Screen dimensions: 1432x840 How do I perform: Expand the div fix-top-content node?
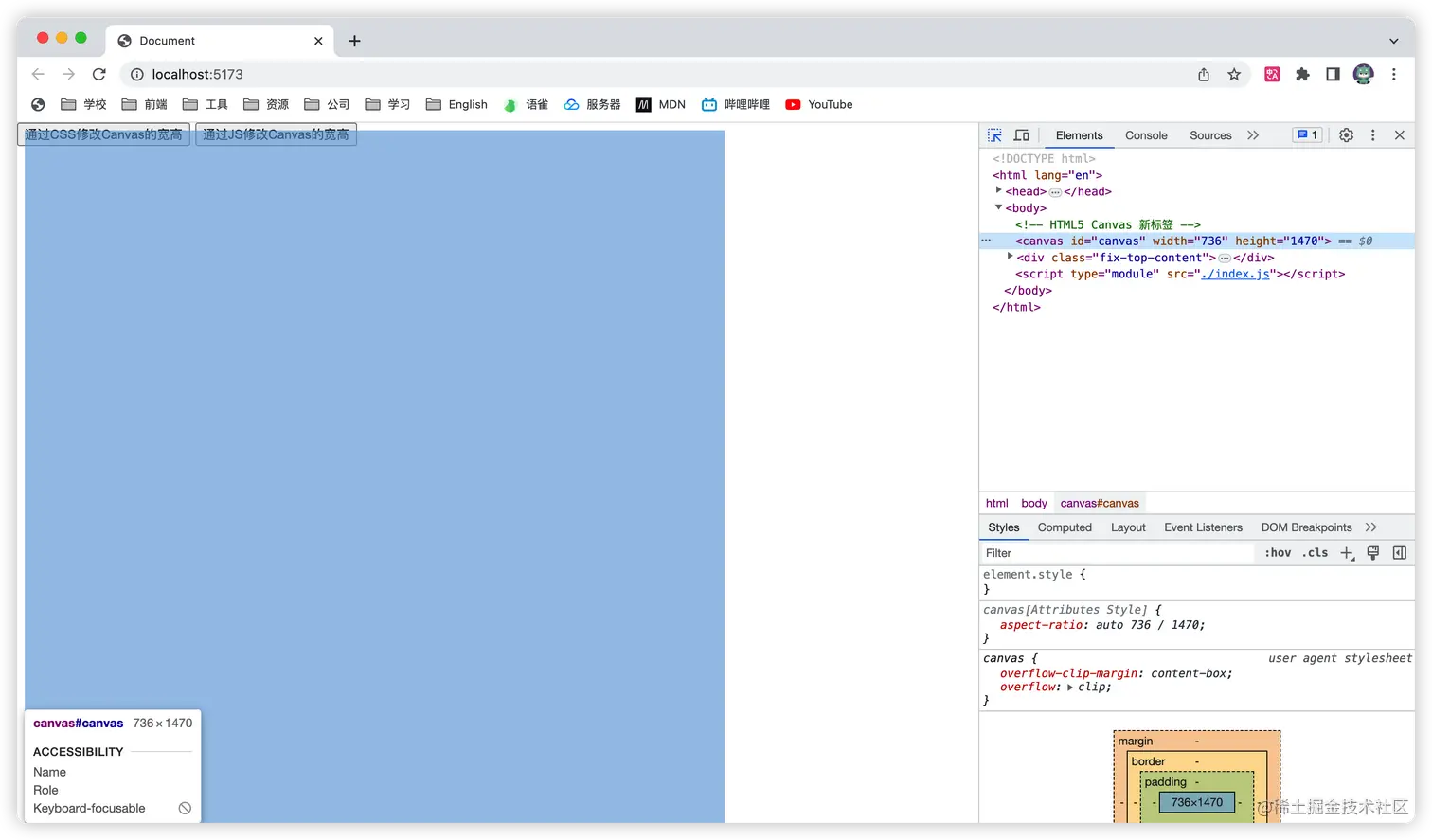[x=1010, y=257]
